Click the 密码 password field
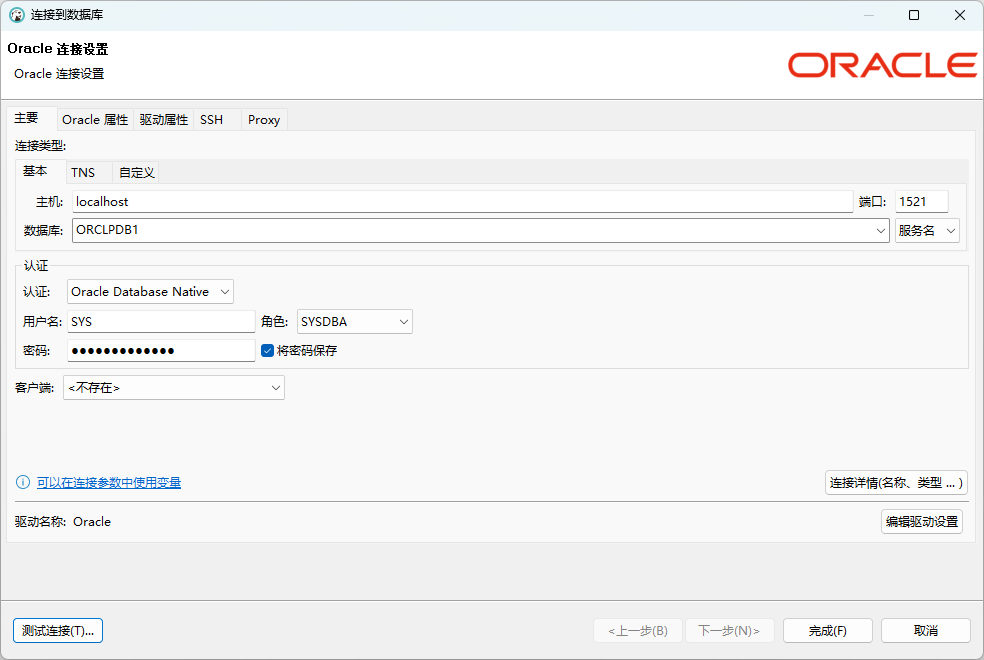The width and height of the screenshot is (984, 660). click(x=161, y=350)
